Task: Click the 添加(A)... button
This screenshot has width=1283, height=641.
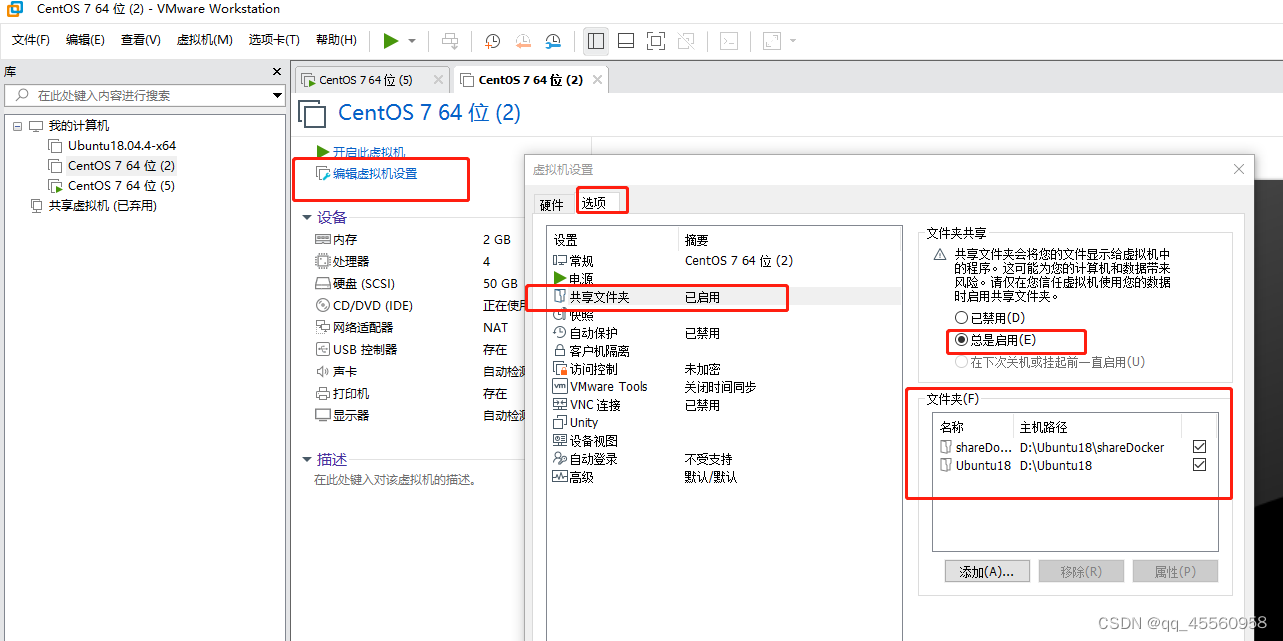Action: coord(987,572)
